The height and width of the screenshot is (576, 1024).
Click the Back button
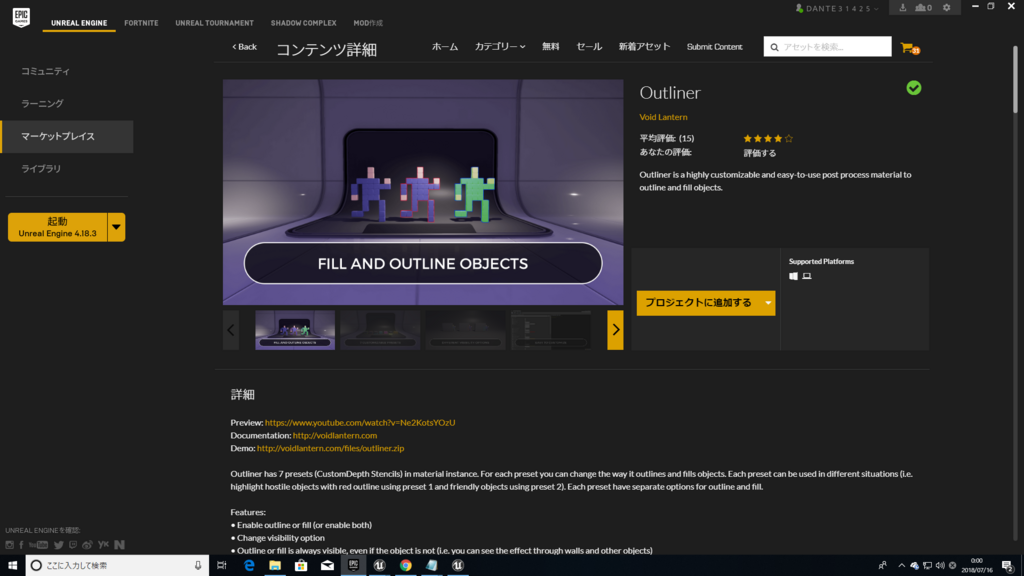[x=242, y=46]
